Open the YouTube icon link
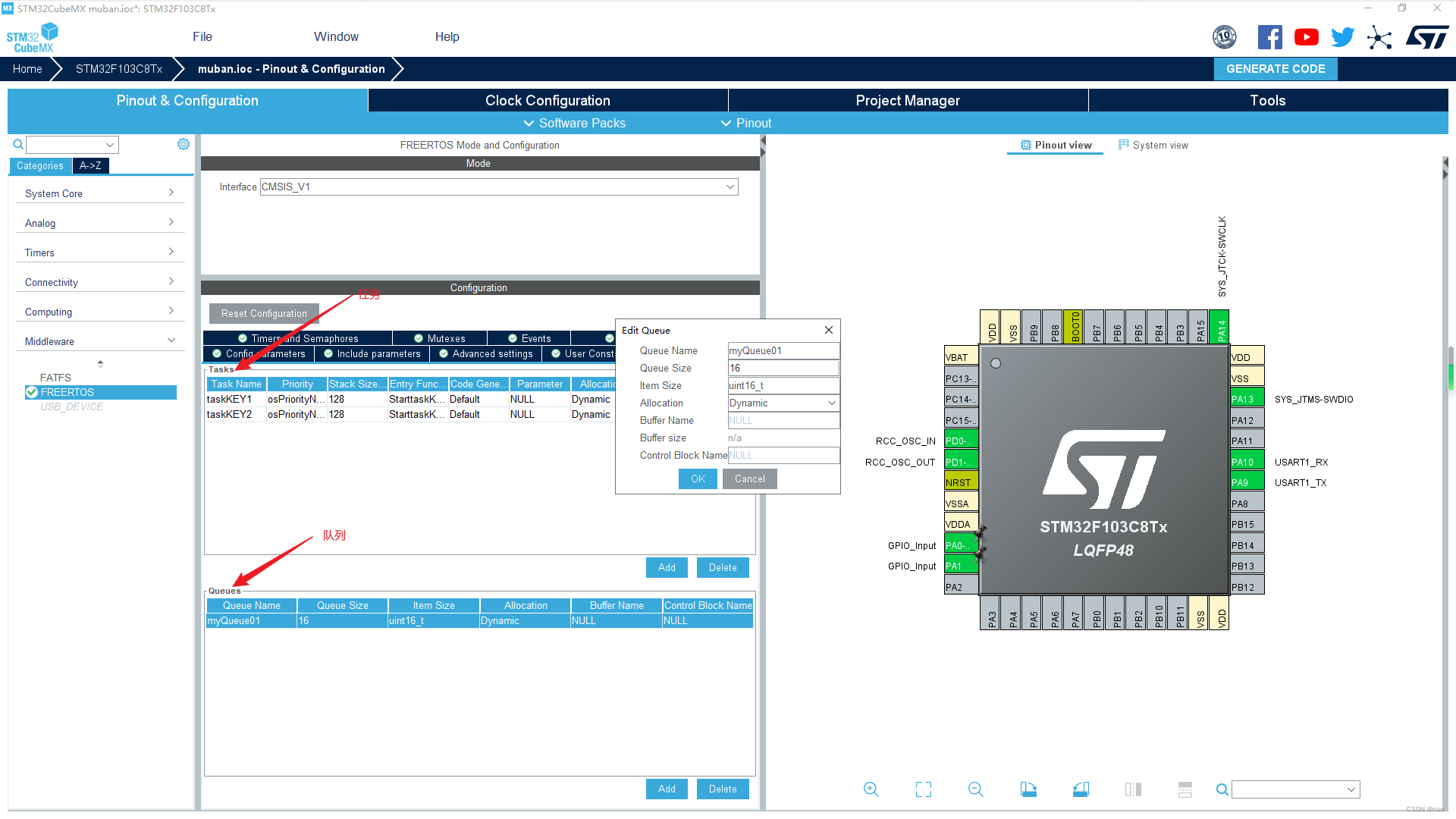 point(1306,37)
